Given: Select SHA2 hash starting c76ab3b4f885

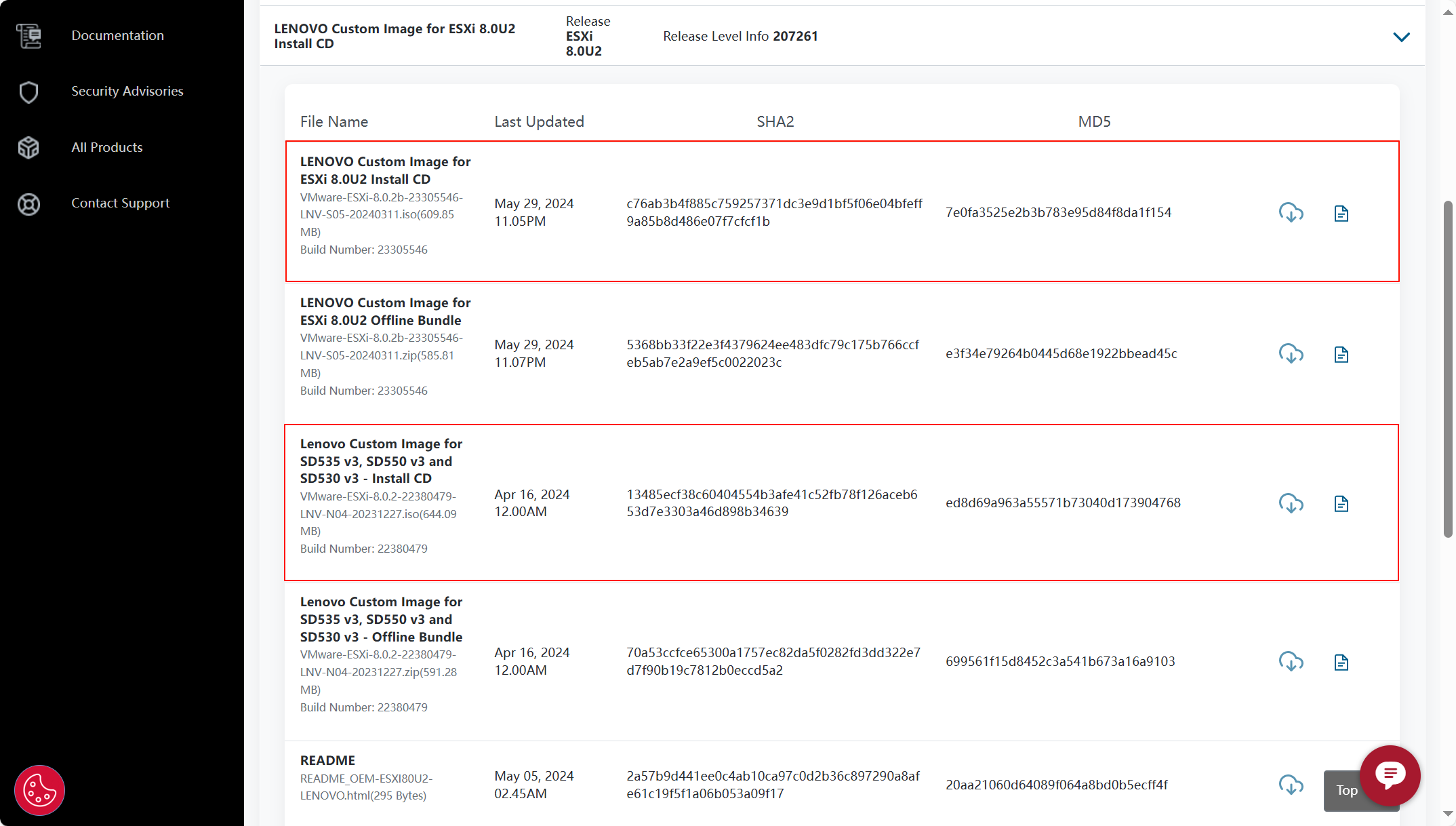Looking at the screenshot, I should 774,212.
